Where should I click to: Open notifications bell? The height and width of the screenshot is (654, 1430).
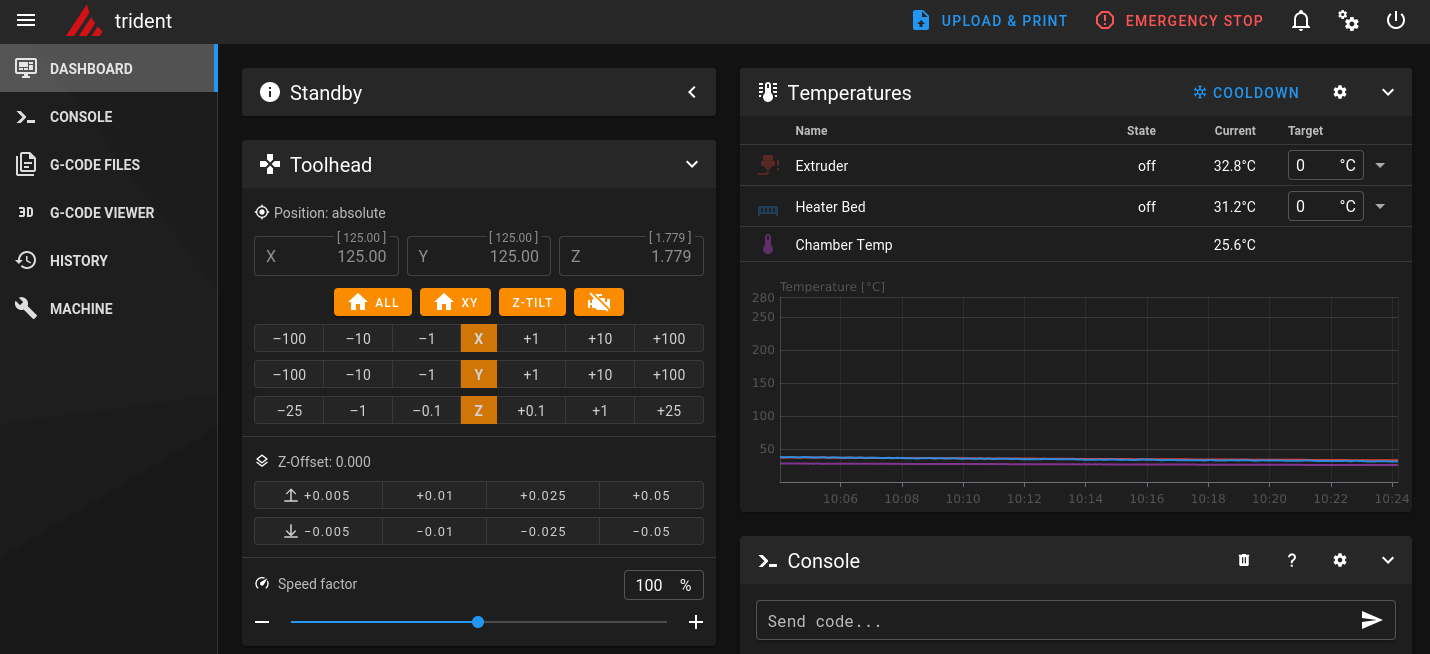click(x=1300, y=21)
